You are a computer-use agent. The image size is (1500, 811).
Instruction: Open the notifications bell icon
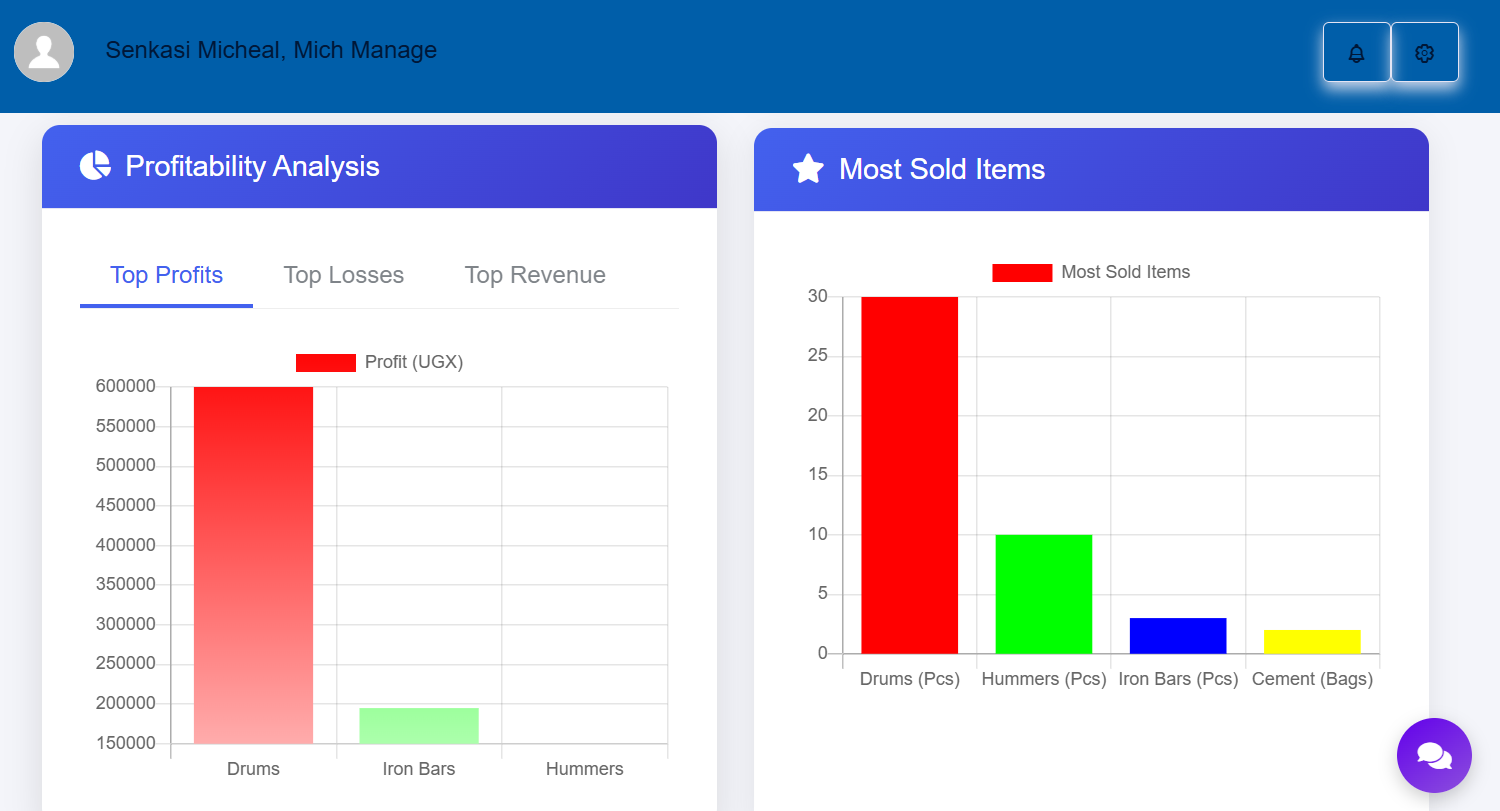1356,52
